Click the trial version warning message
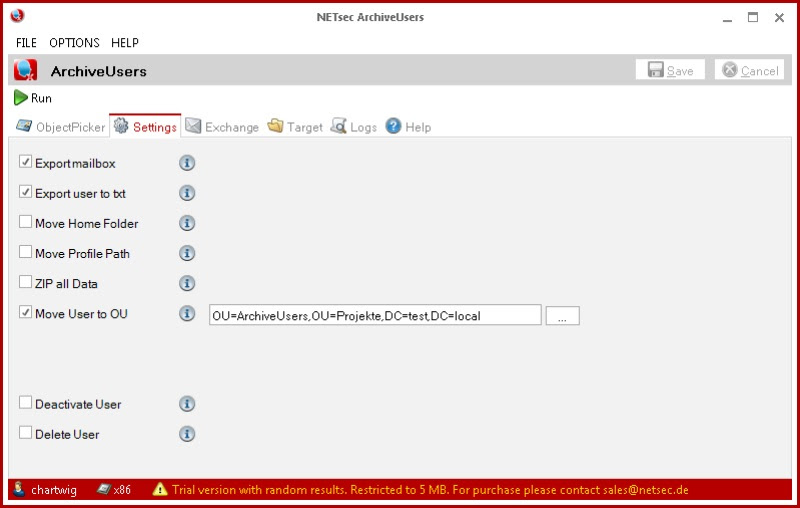The width and height of the screenshot is (800, 508). (430, 490)
